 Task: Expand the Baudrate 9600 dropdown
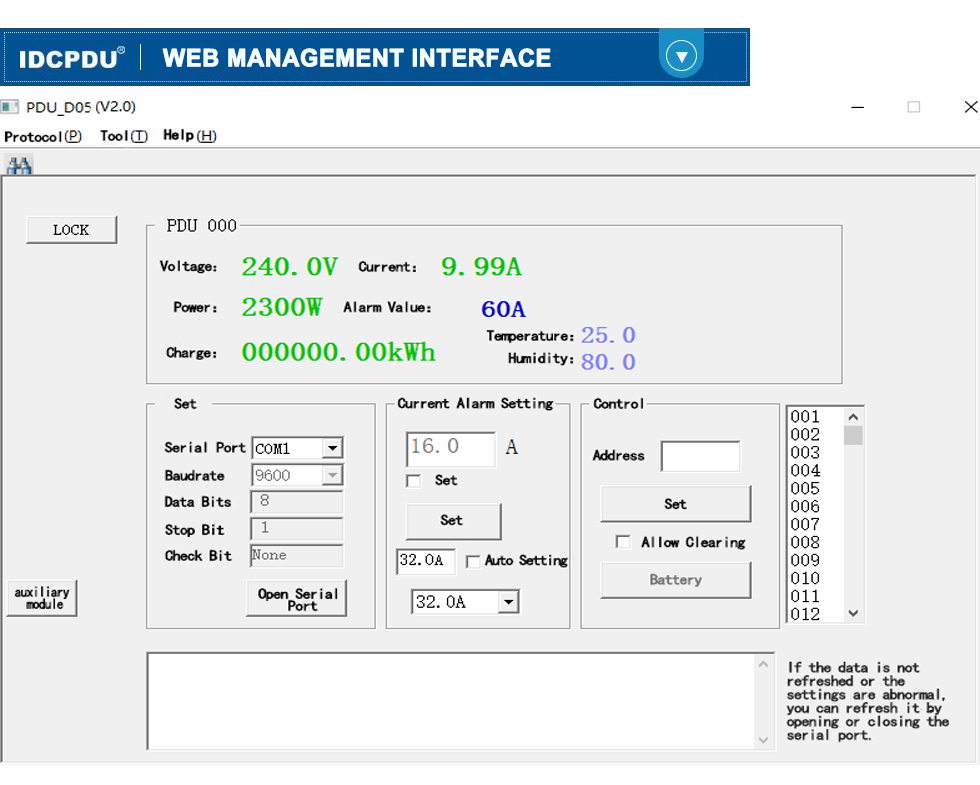(332, 475)
